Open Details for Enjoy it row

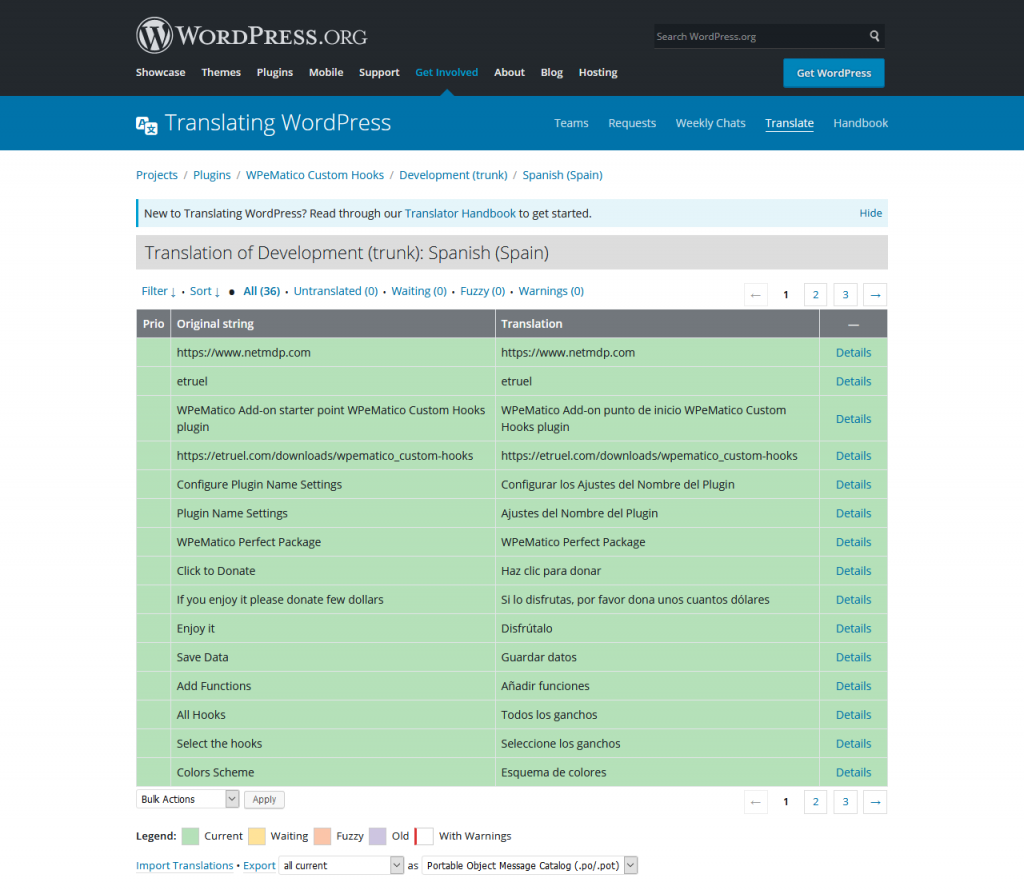pyautogui.click(x=854, y=628)
